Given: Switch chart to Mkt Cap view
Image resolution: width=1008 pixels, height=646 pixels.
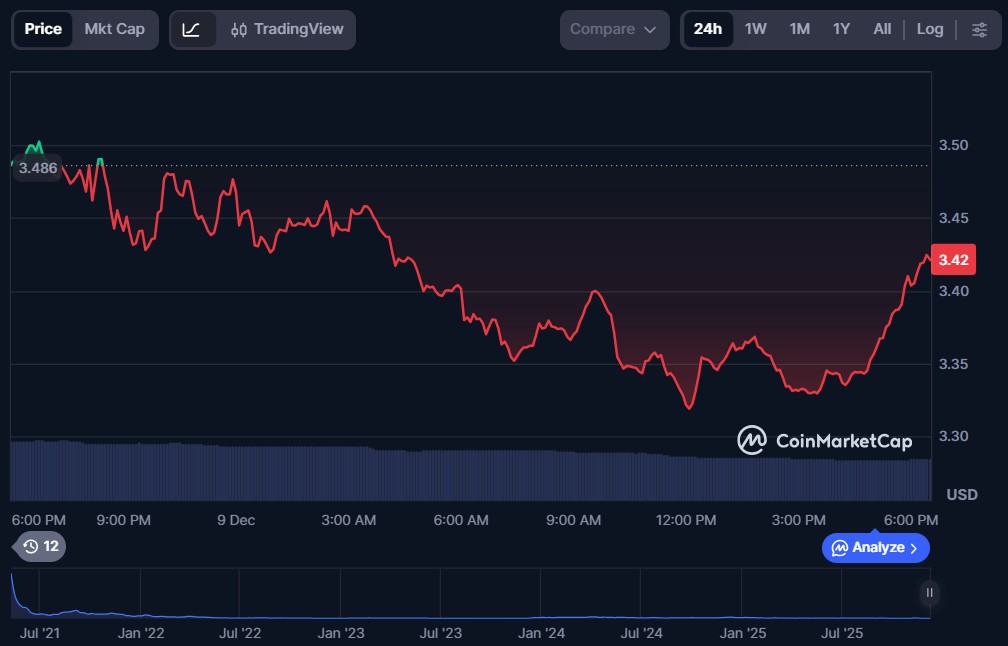Looking at the screenshot, I should (x=114, y=29).
